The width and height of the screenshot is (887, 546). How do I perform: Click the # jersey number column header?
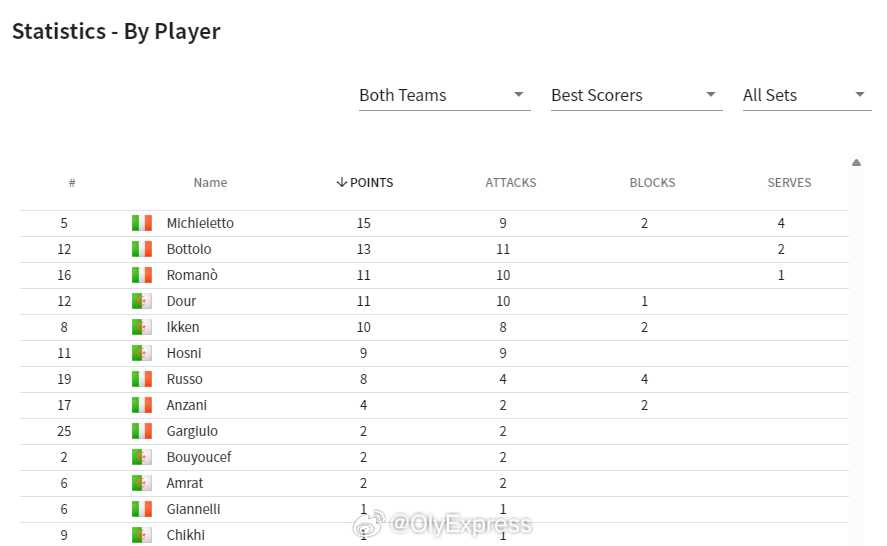point(72,183)
